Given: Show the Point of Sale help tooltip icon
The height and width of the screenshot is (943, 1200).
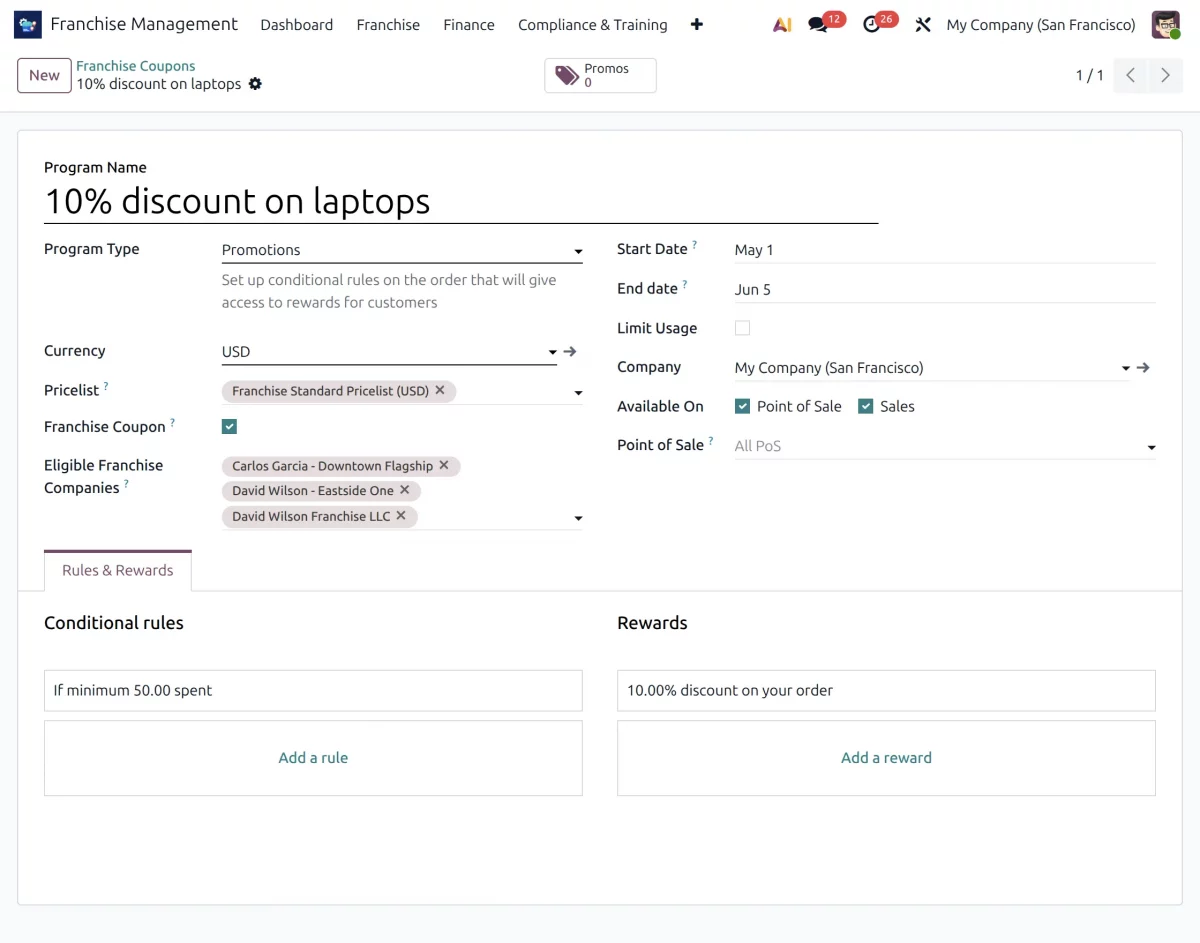Looking at the screenshot, I should (711, 441).
